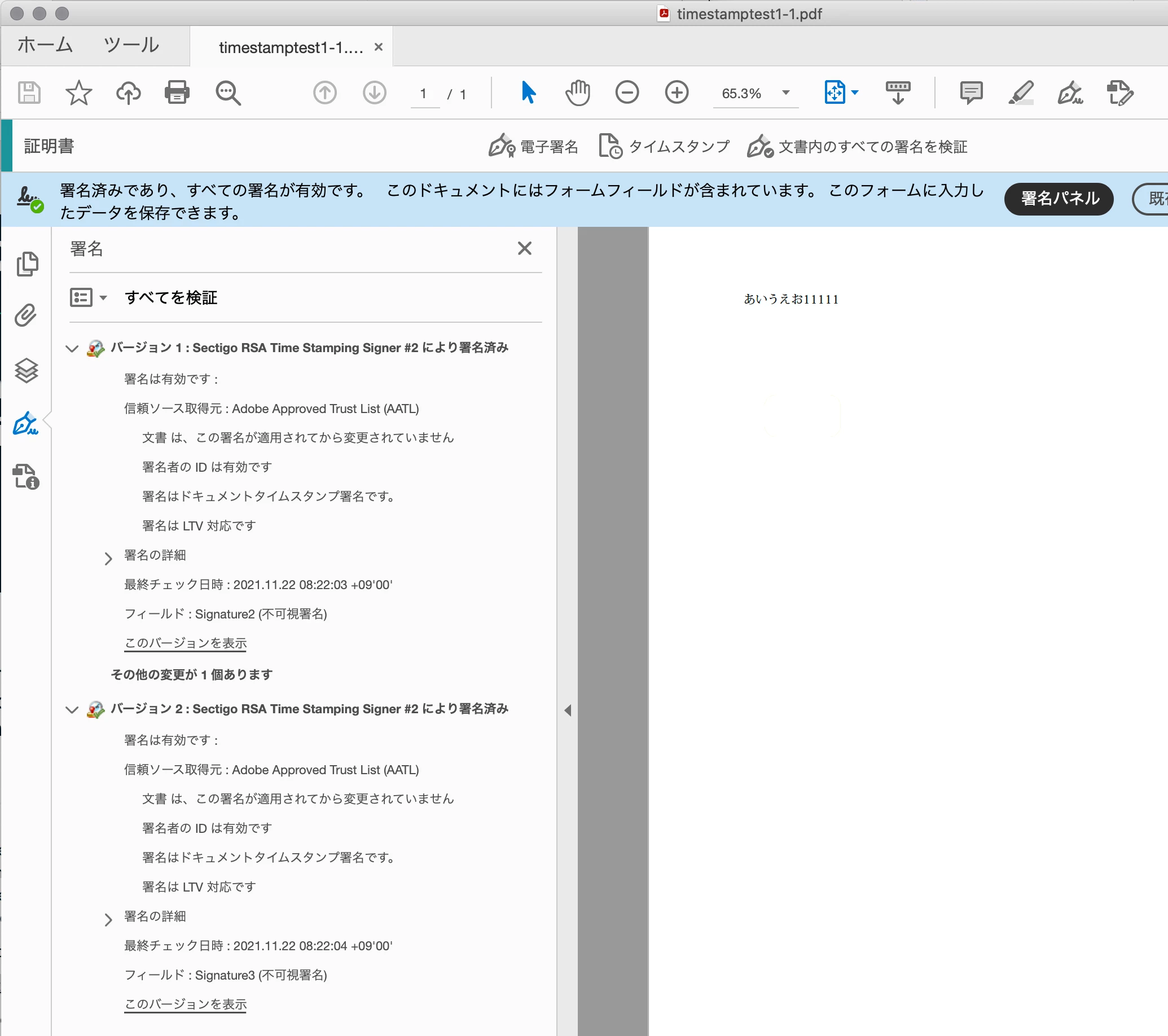1168x1036 pixels.
Task: Select the highlighter pen tool
Action: click(1021, 93)
